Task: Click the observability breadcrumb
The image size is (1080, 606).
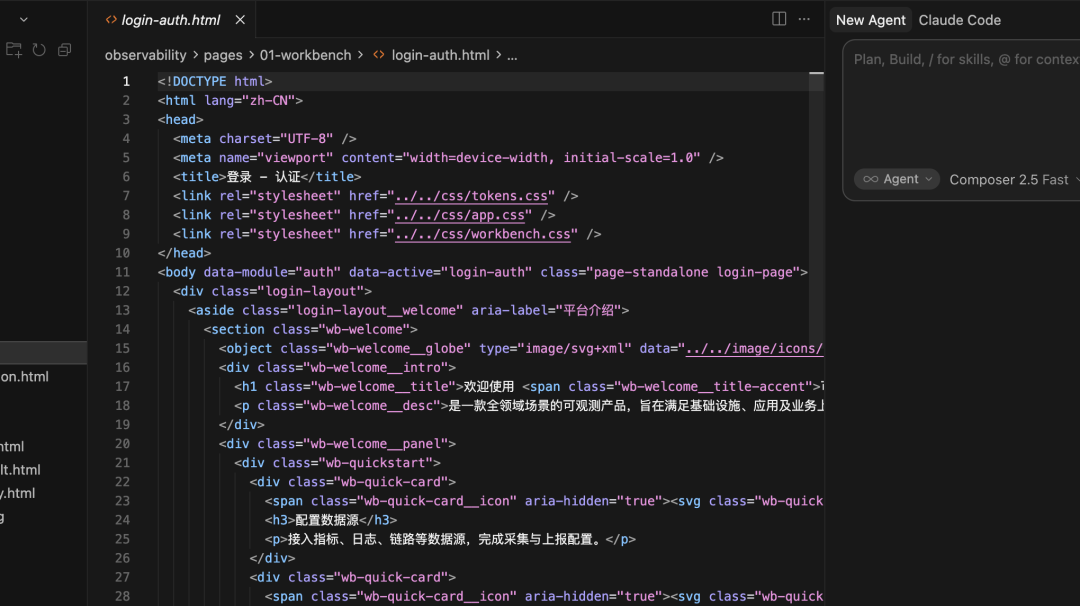Action: [145, 55]
